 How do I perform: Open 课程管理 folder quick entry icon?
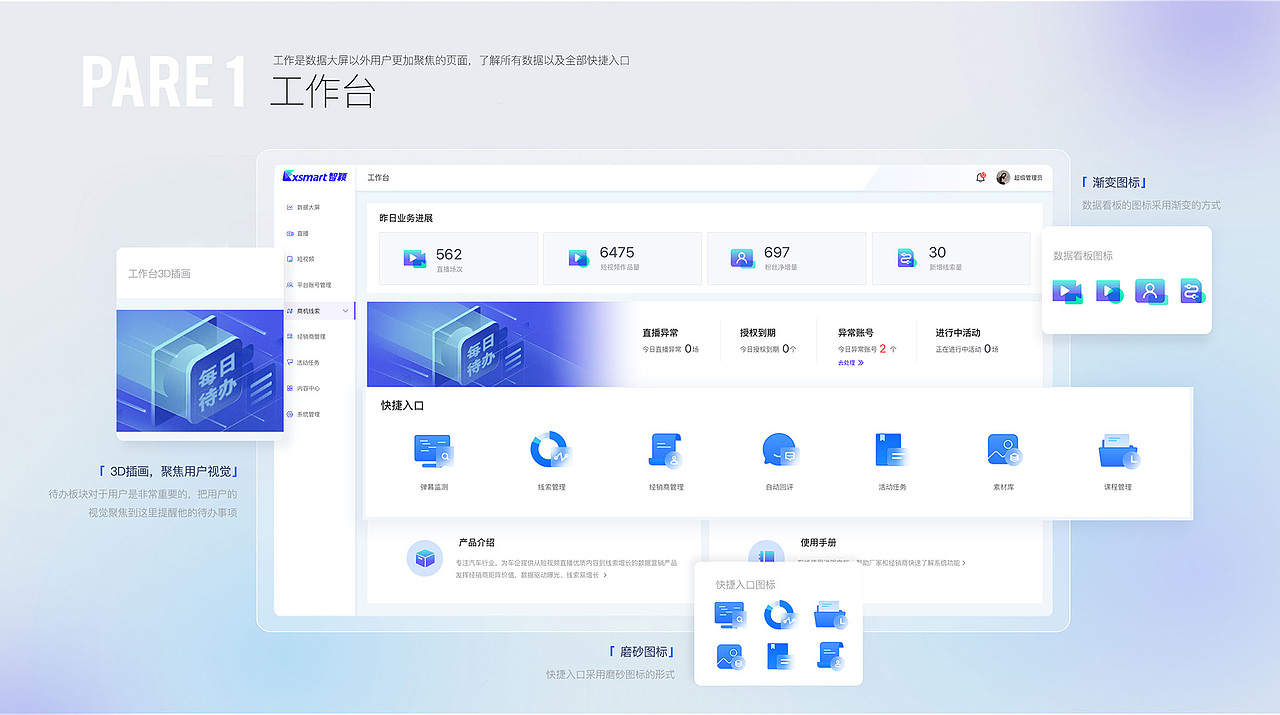click(1118, 451)
